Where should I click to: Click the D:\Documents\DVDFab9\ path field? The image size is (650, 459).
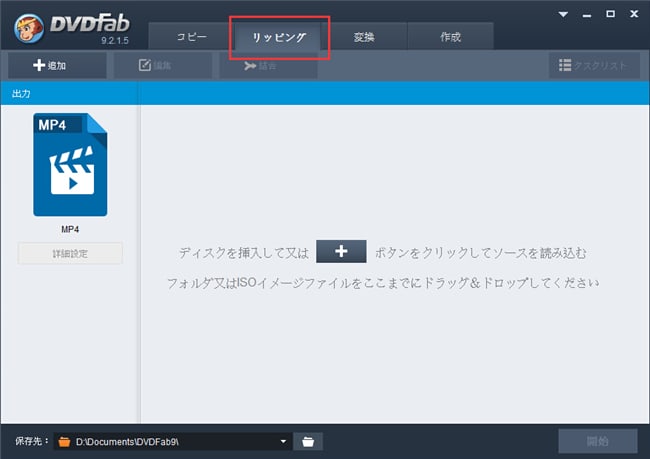coord(170,441)
